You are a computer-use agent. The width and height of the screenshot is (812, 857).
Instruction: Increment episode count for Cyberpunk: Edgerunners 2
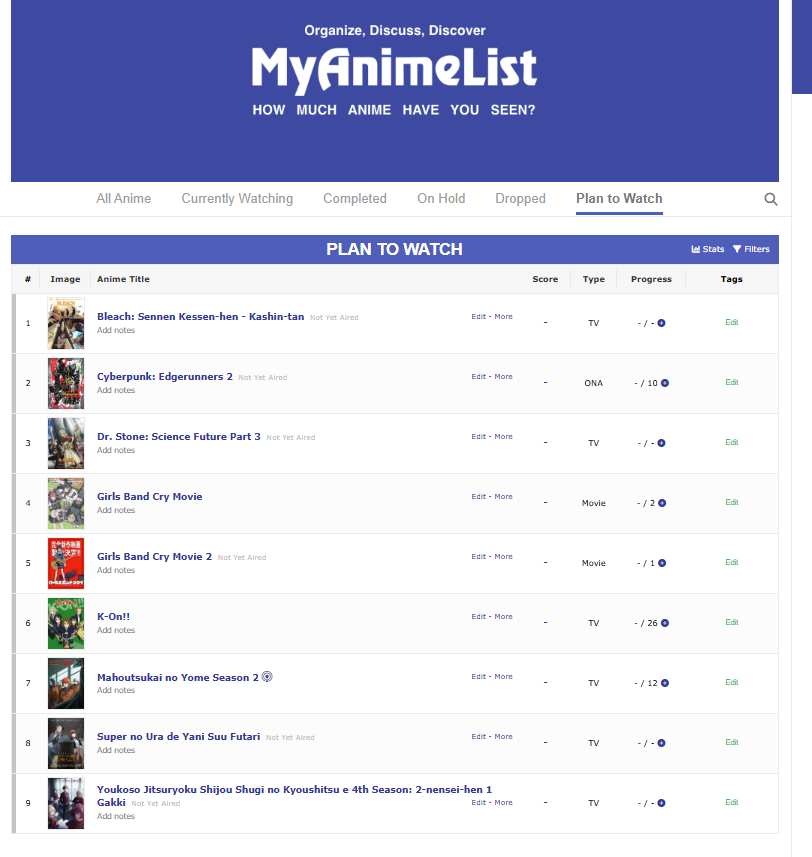[665, 383]
